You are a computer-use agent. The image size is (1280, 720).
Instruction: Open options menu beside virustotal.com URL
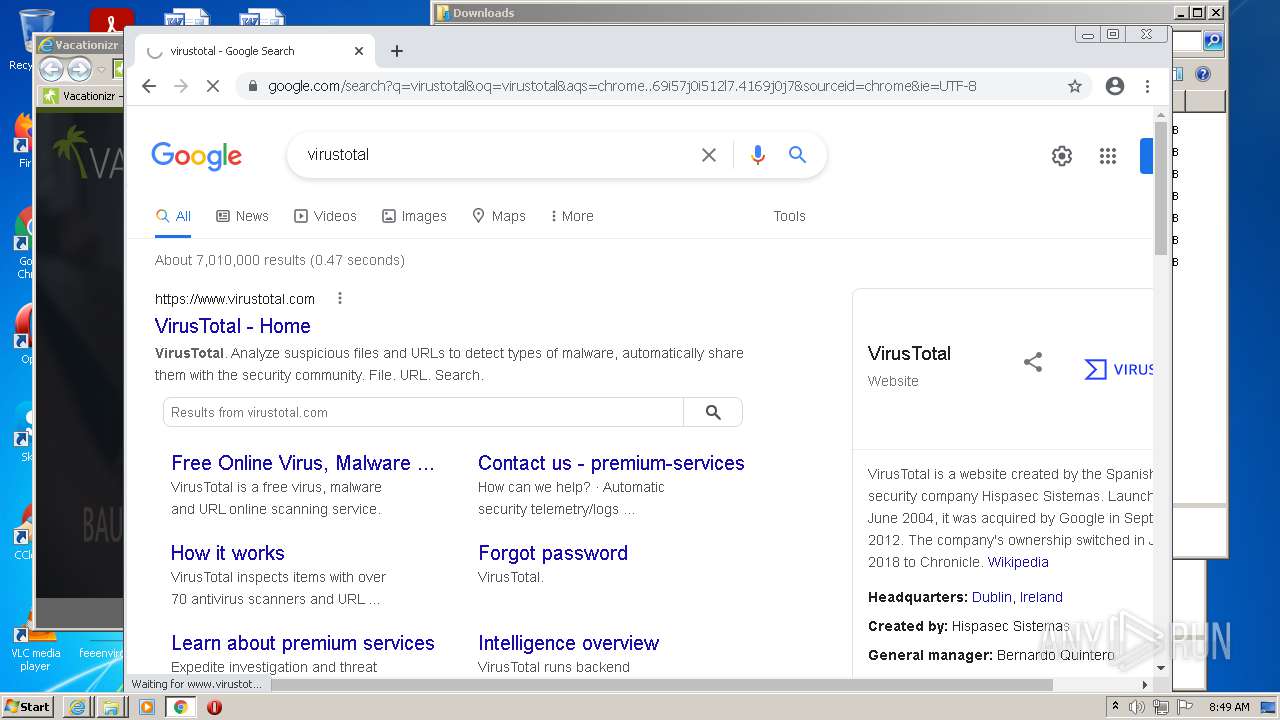[340, 298]
